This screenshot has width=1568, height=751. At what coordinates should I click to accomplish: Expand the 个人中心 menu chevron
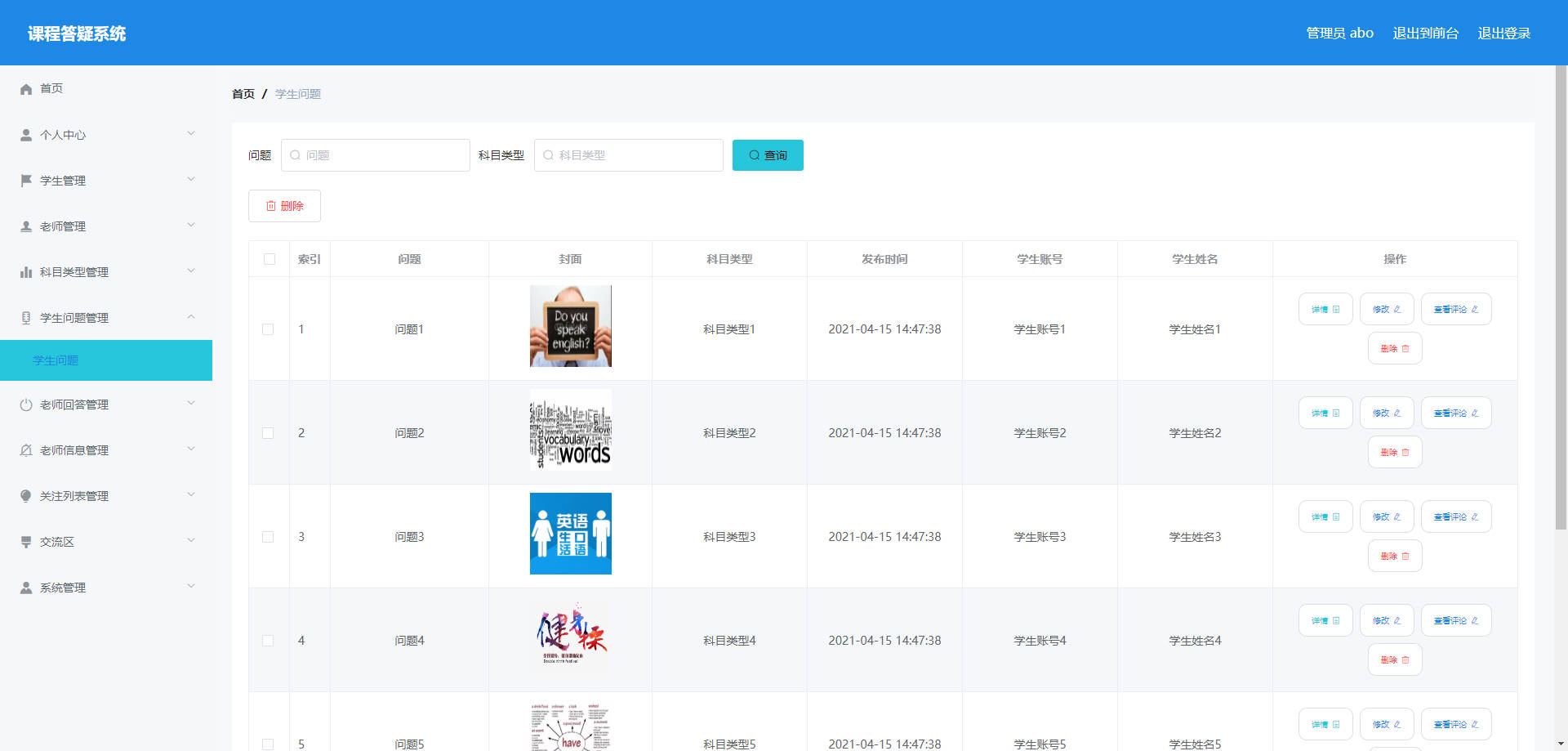pos(191,133)
